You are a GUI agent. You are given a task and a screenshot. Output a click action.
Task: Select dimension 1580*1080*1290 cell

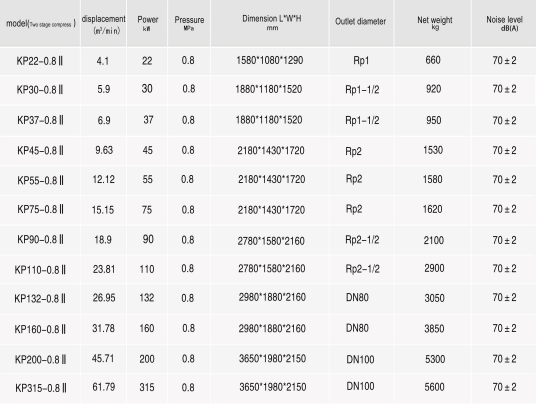pyautogui.click(x=270, y=60)
